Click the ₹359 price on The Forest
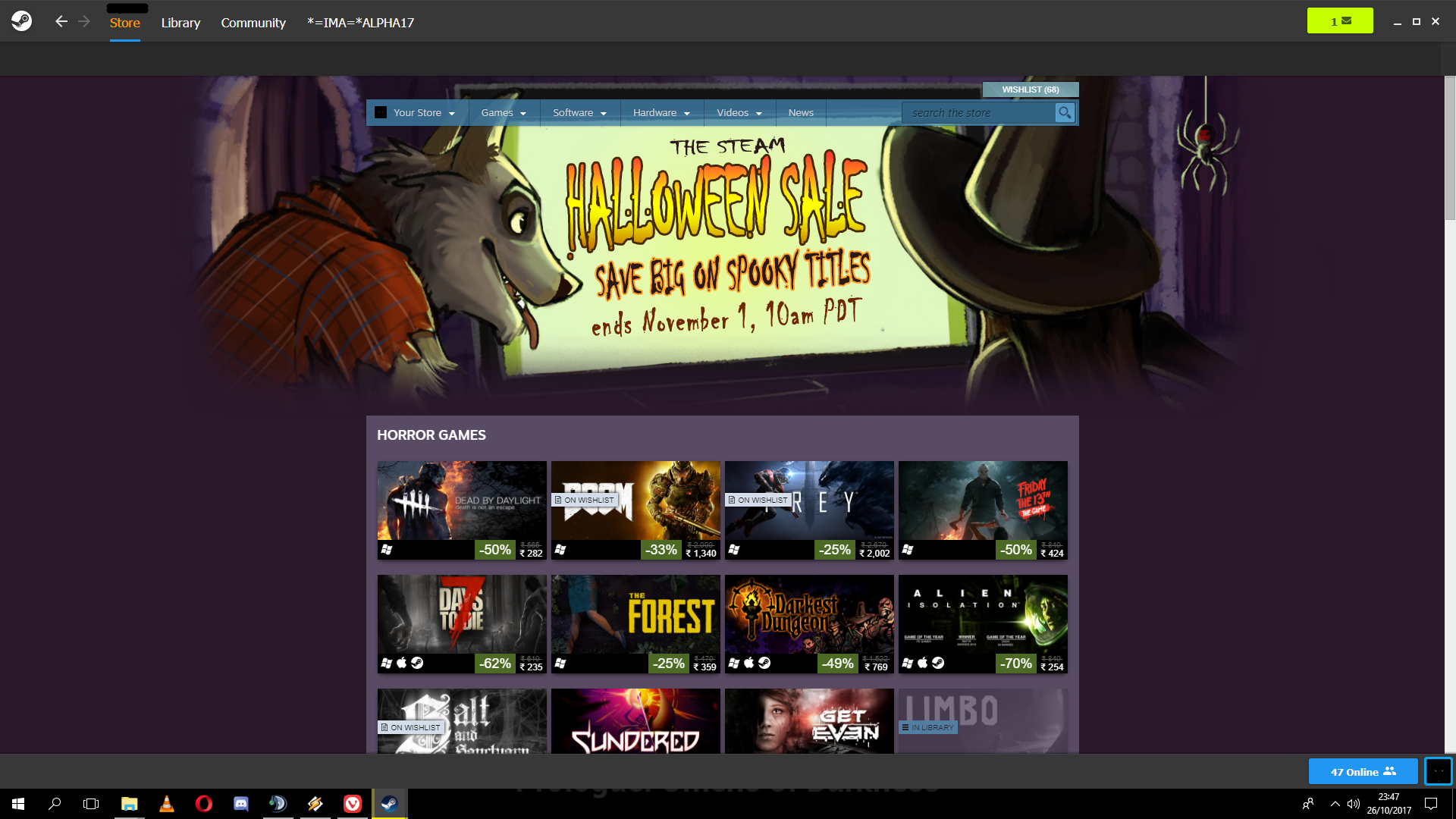This screenshot has height=819, width=1456. [704, 667]
